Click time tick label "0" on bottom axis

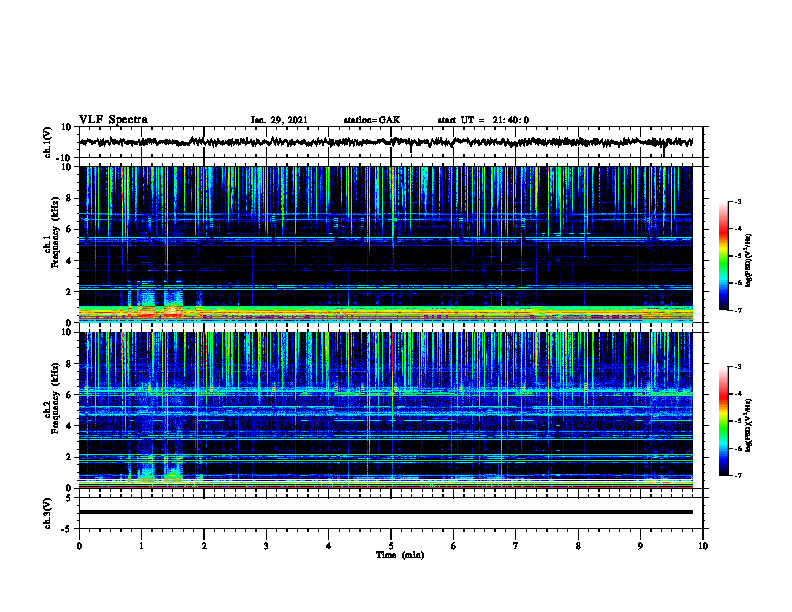pos(79,546)
